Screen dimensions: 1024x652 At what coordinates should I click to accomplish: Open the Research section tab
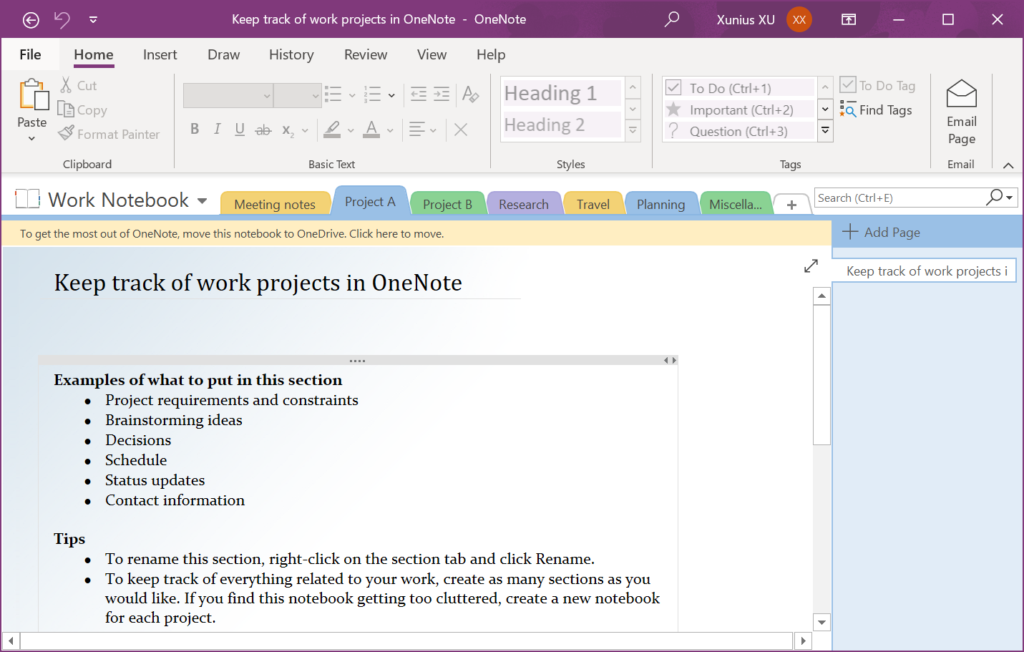pyautogui.click(x=524, y=204)
